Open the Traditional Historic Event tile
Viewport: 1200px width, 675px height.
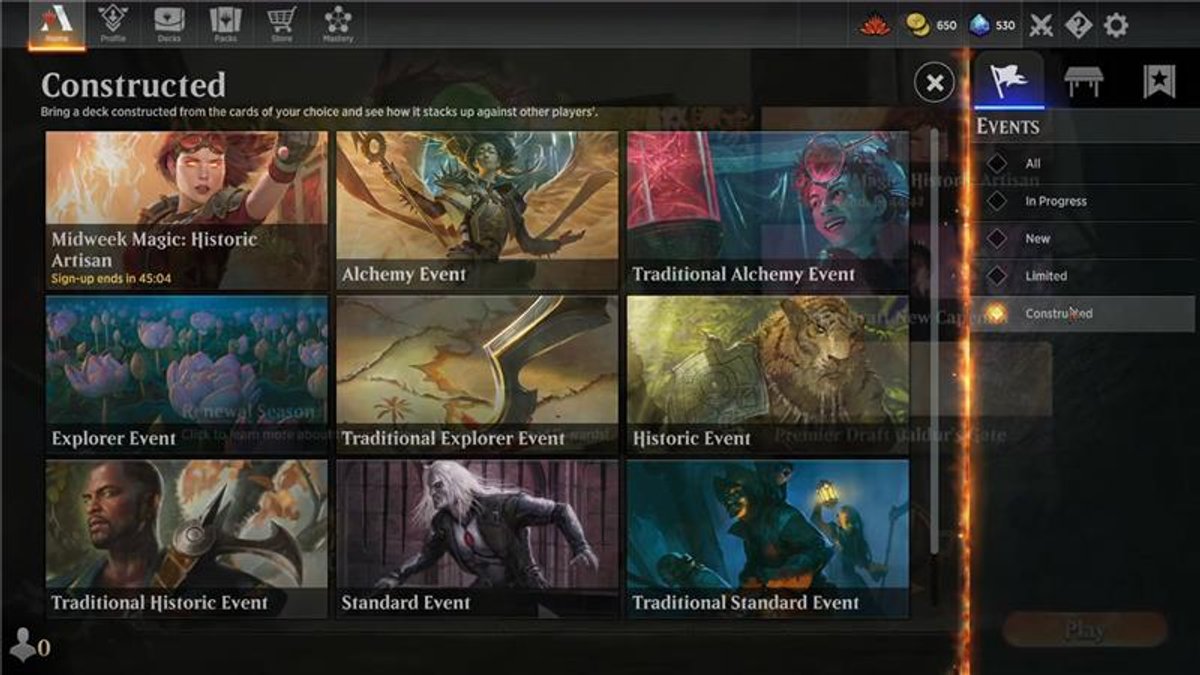point(186,538)
